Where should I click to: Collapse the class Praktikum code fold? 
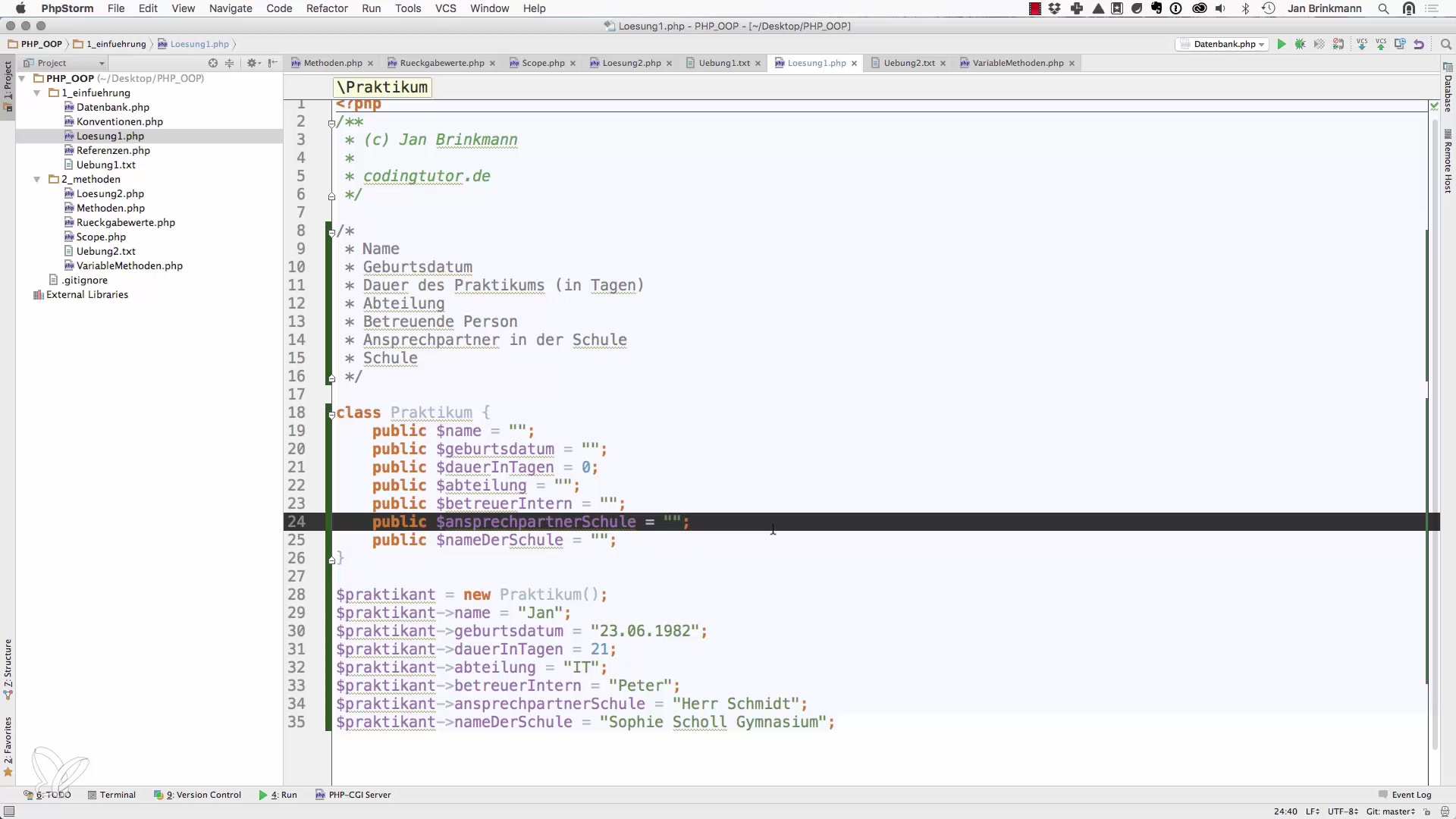click(x=331, y=414)
